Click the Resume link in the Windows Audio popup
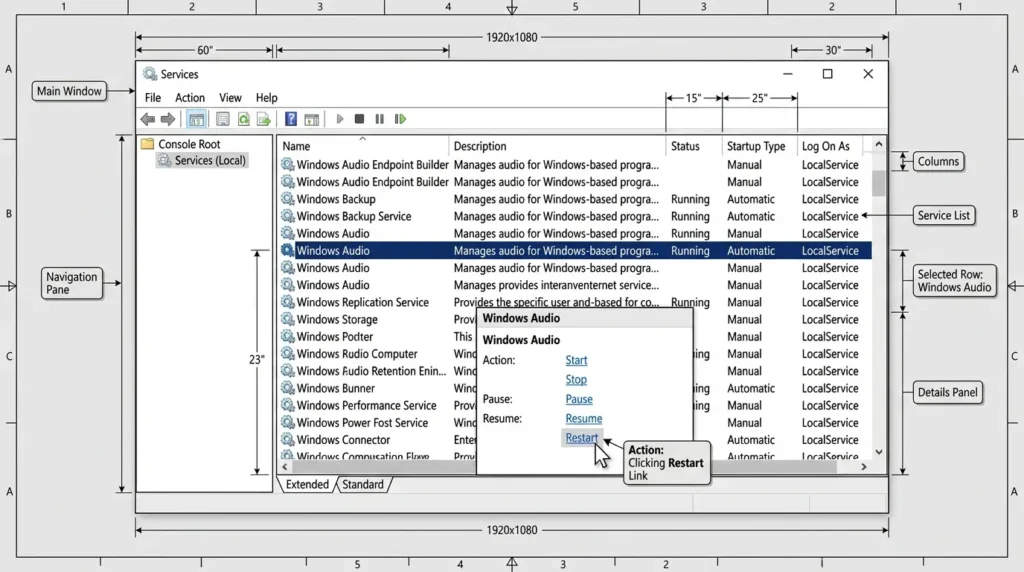This screenshot has width=1024, height=572. click(x=584, y=419)
